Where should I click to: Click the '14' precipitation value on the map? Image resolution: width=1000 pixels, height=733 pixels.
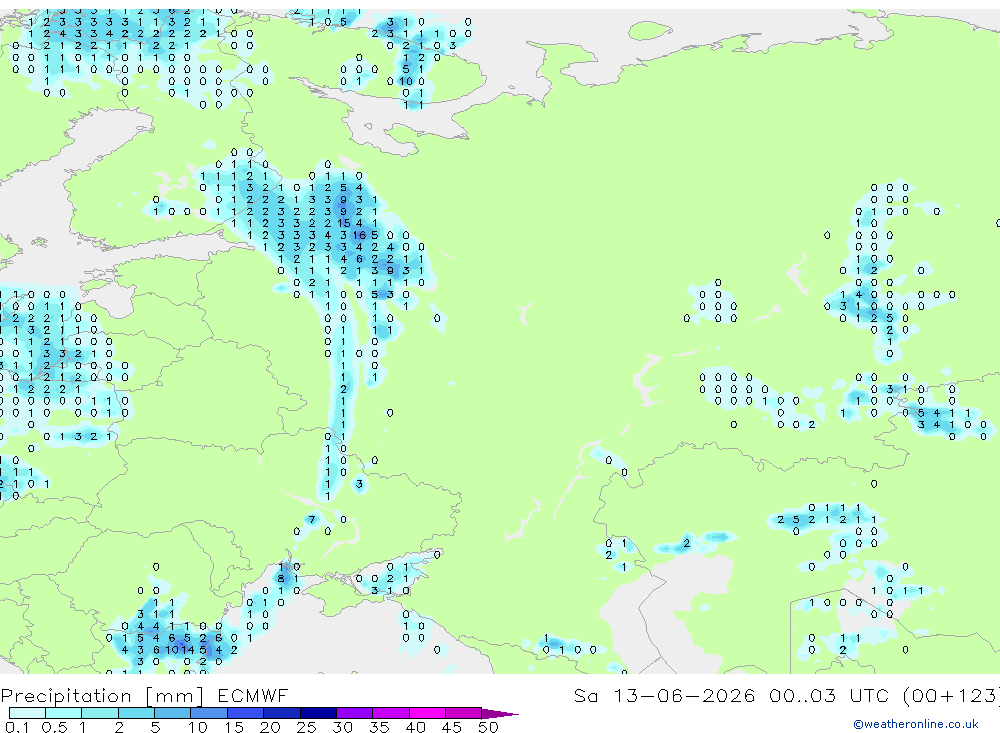tap(188, 649)
